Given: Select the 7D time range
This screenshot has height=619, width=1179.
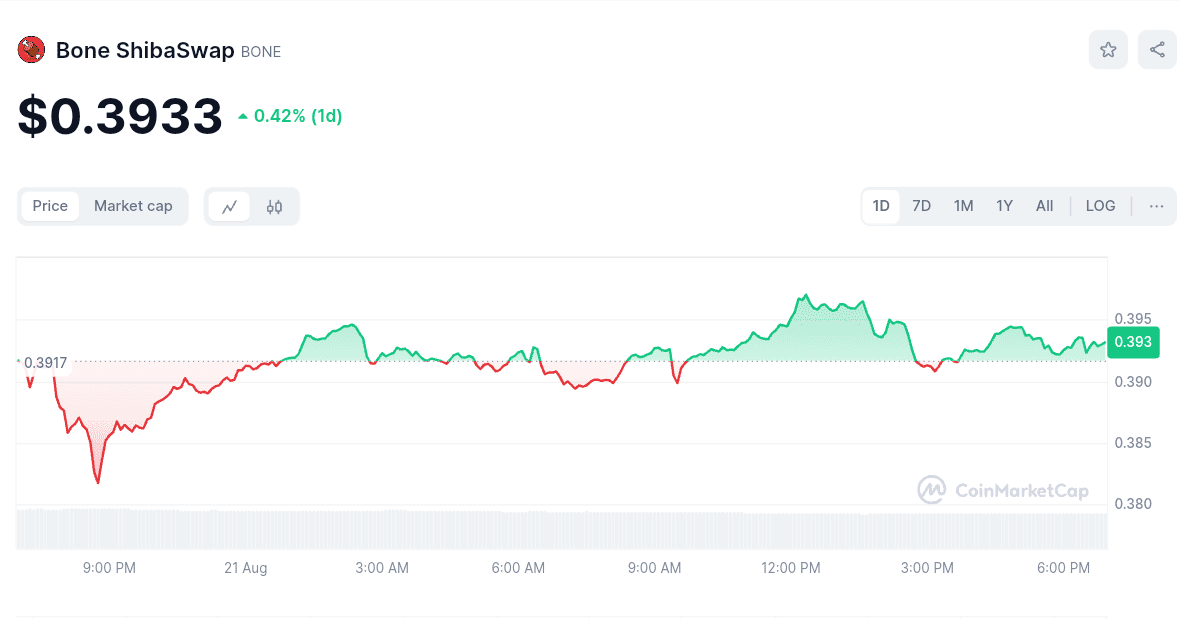Looking at the screenshot, I should click(x=921, y=206).
